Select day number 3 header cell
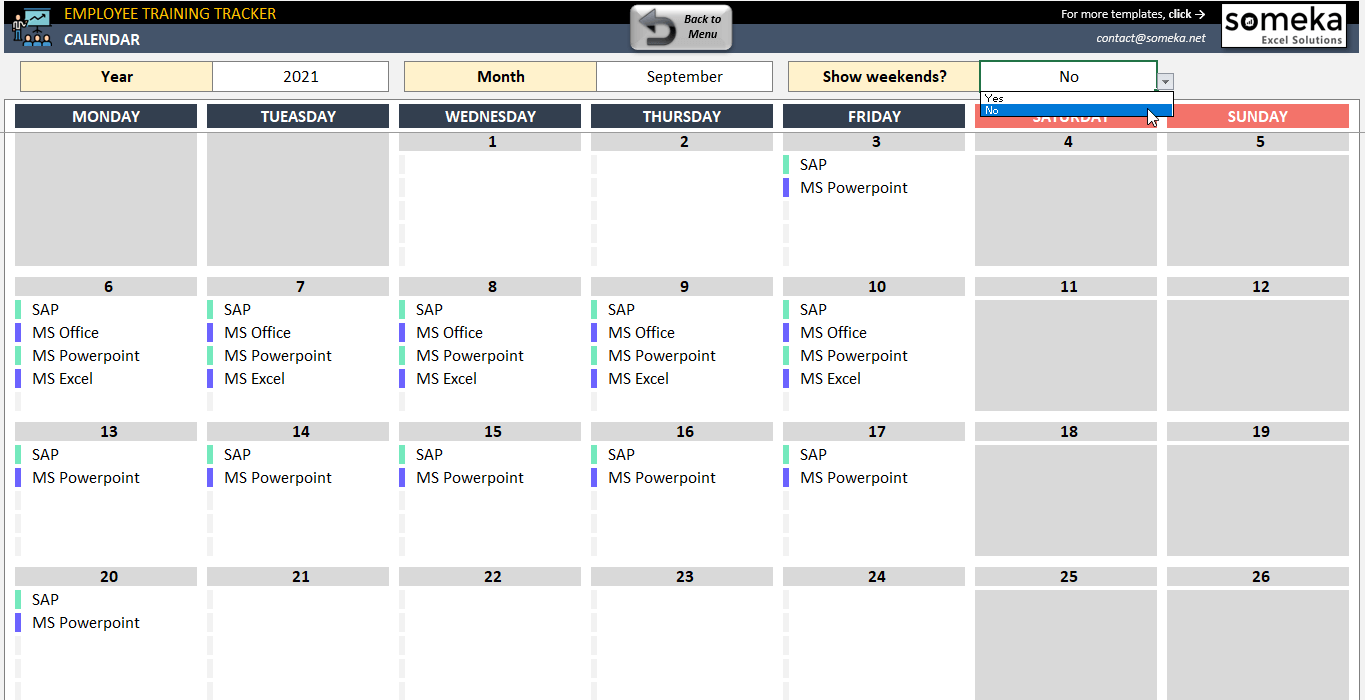Image resolution: width=1365 pixels, height=700 pixels. tap(874, 142)
